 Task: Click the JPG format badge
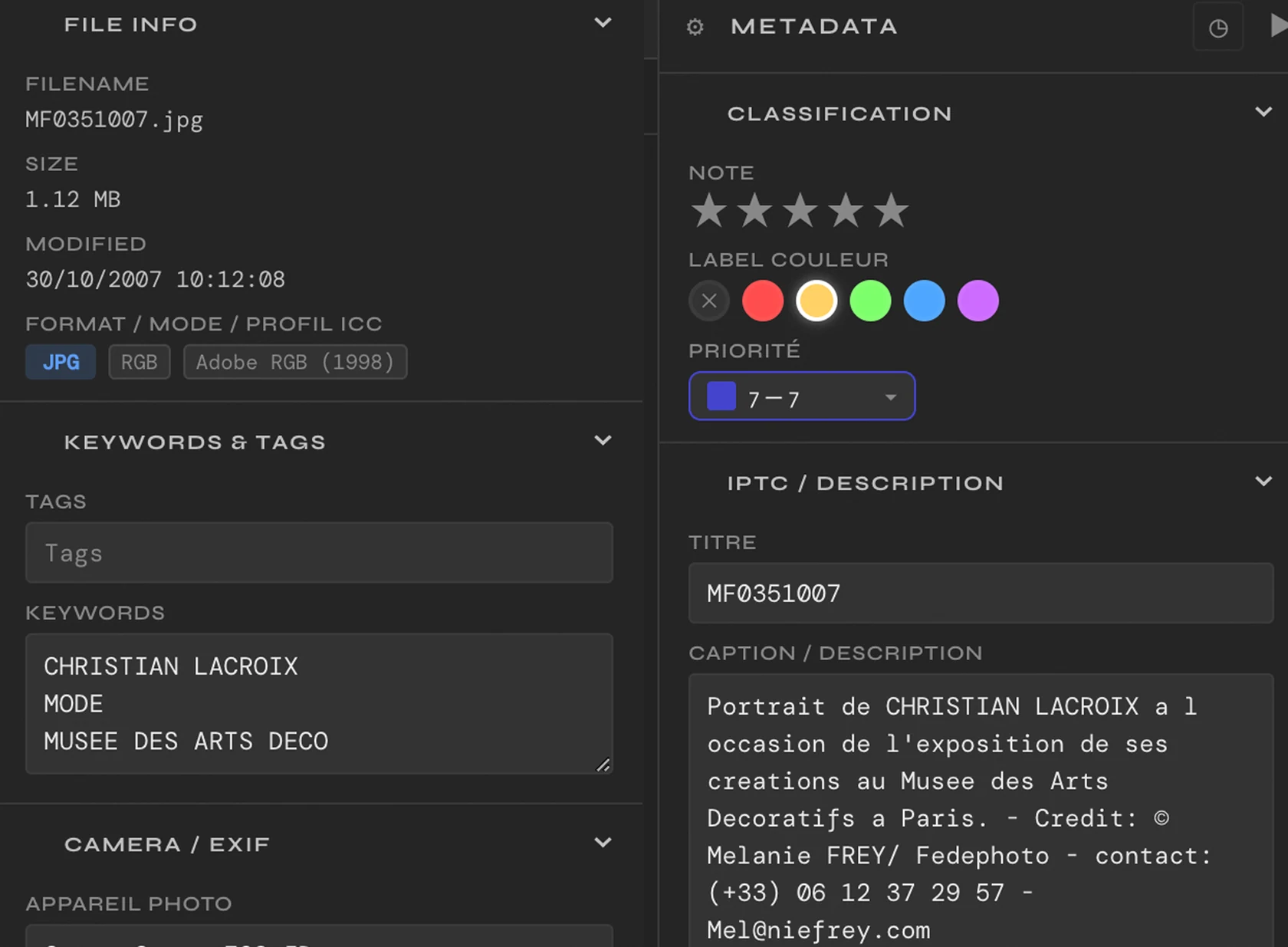pos(61,362)
